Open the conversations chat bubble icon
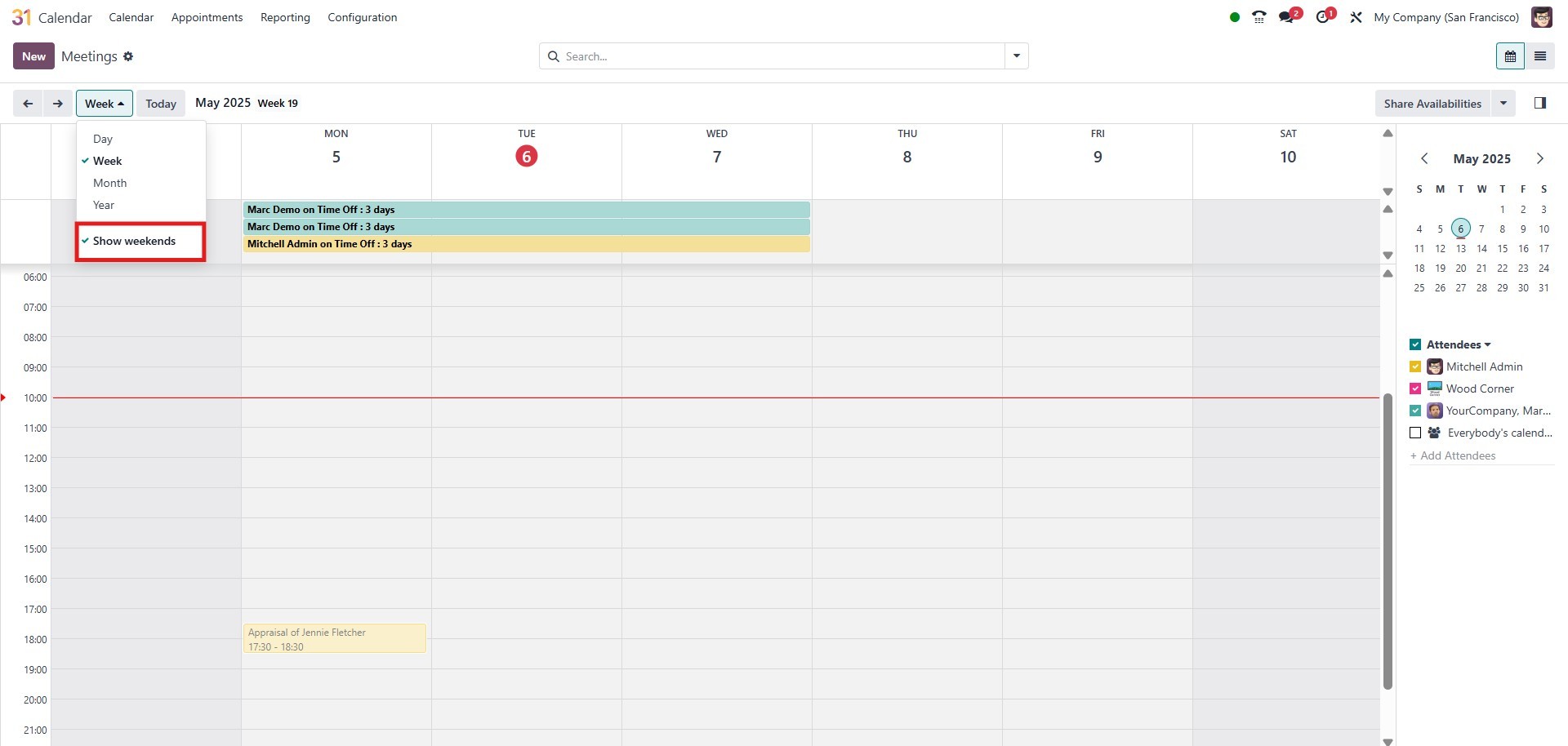 point(1288,17)
